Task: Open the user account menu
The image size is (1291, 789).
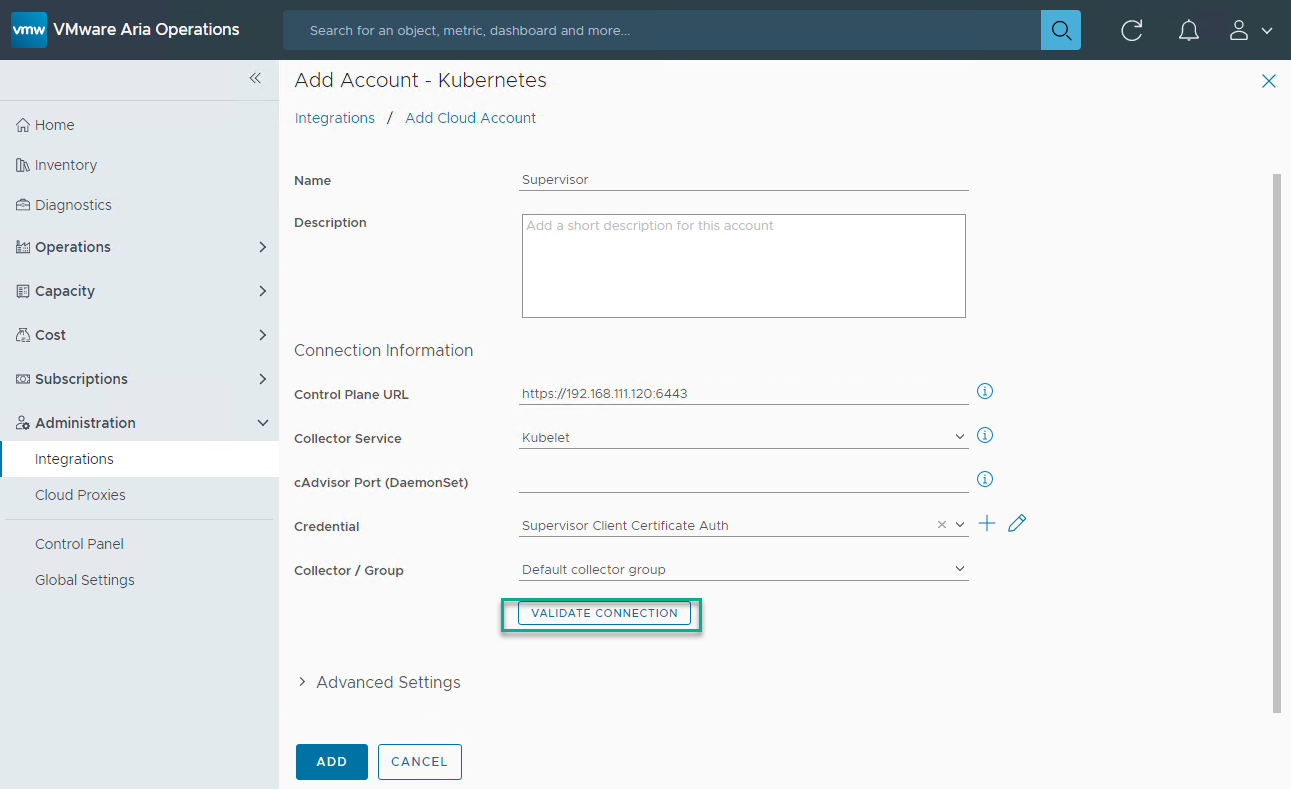Action: 1249,31
